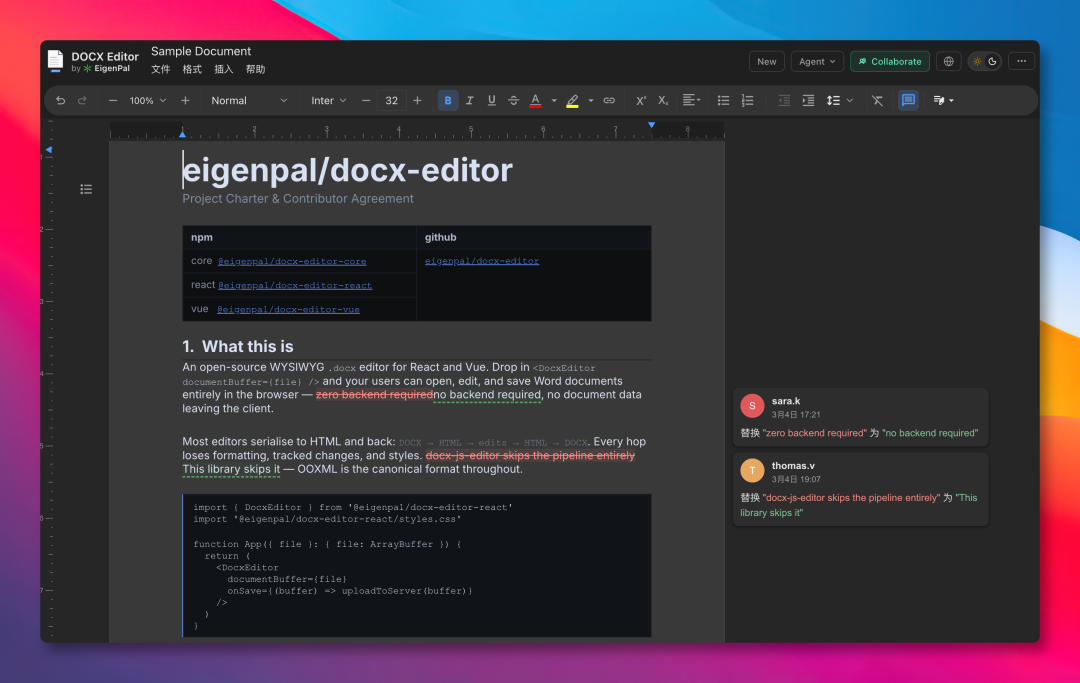Viewport: 1080px width, 683px height.
Task: Click the DOCX Editor document logo icon
Action: tap(55, 61)
